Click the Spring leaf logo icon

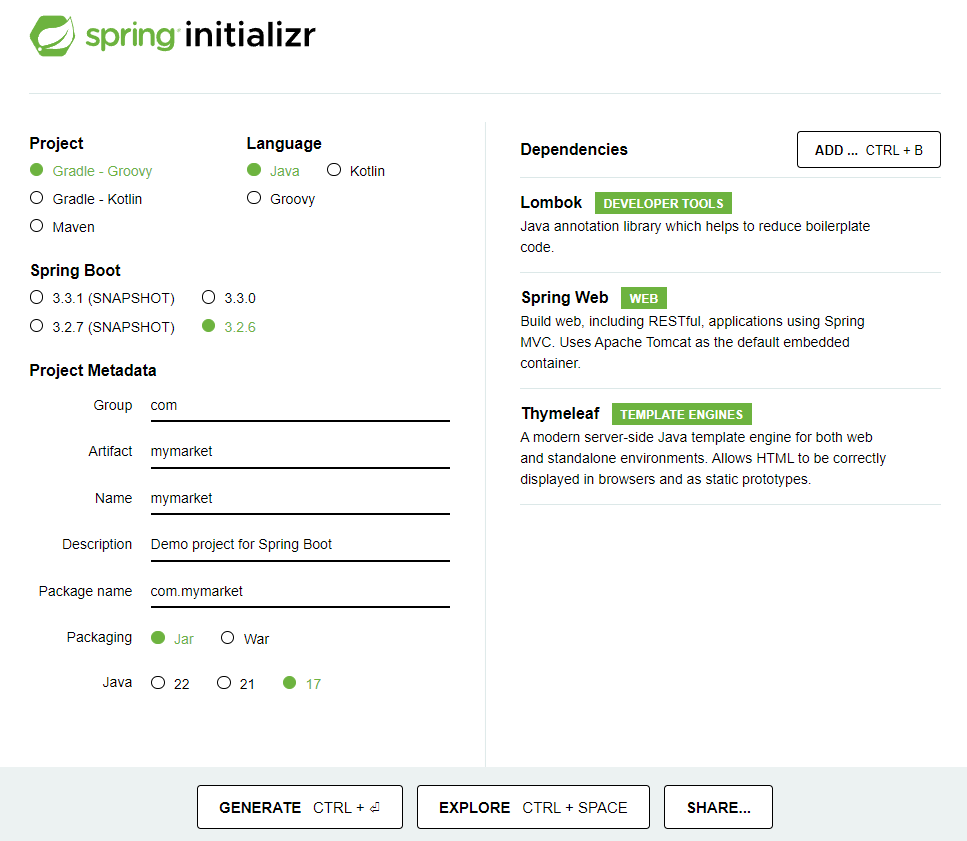[52, 36]
